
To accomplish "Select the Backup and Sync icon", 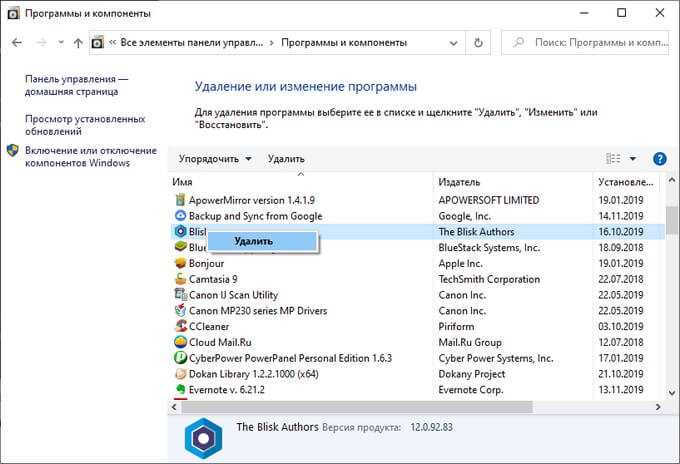I will point(180,216).
